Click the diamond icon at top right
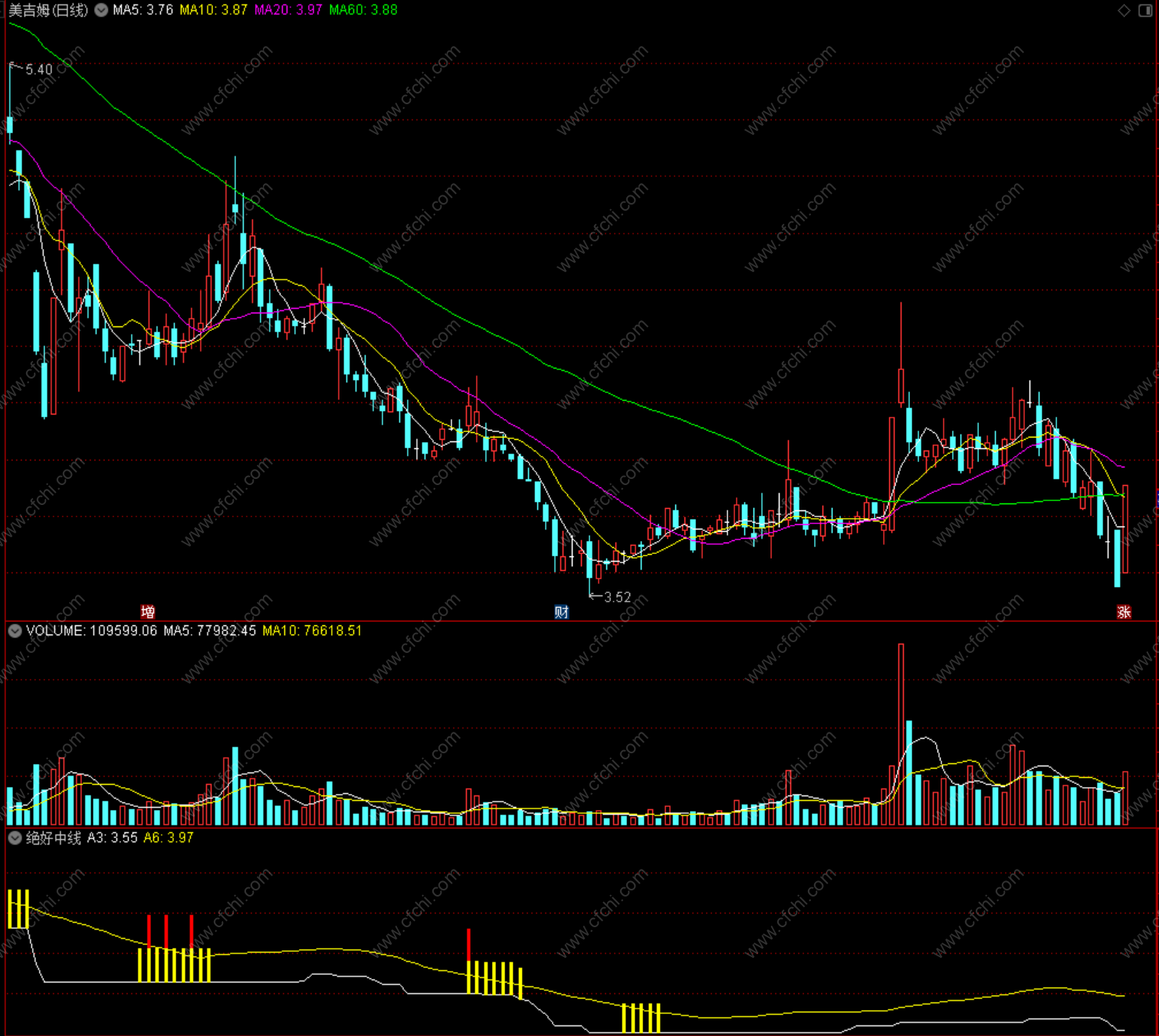1159x1036 pixels. 1124,10
